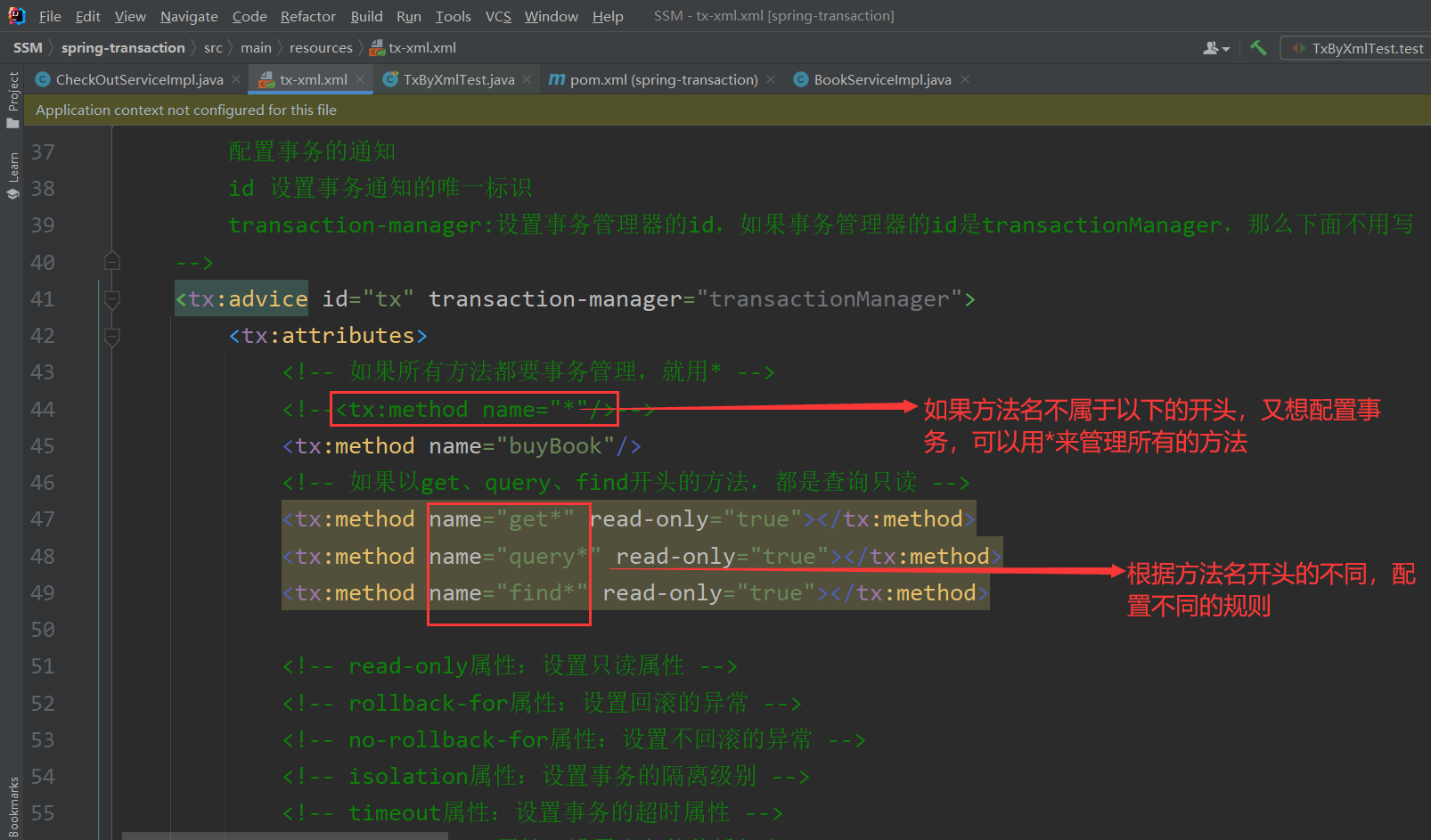Open the Tools menu

pyautogui.click(x=453, y=16)
